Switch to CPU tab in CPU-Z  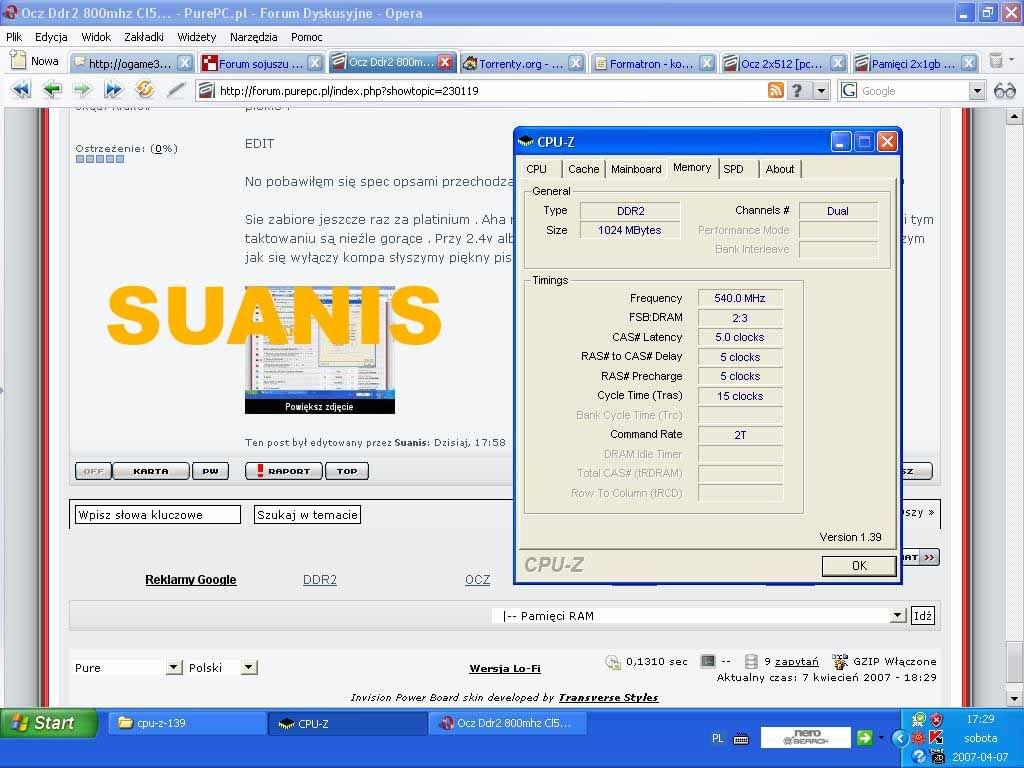tap(537, 169)
